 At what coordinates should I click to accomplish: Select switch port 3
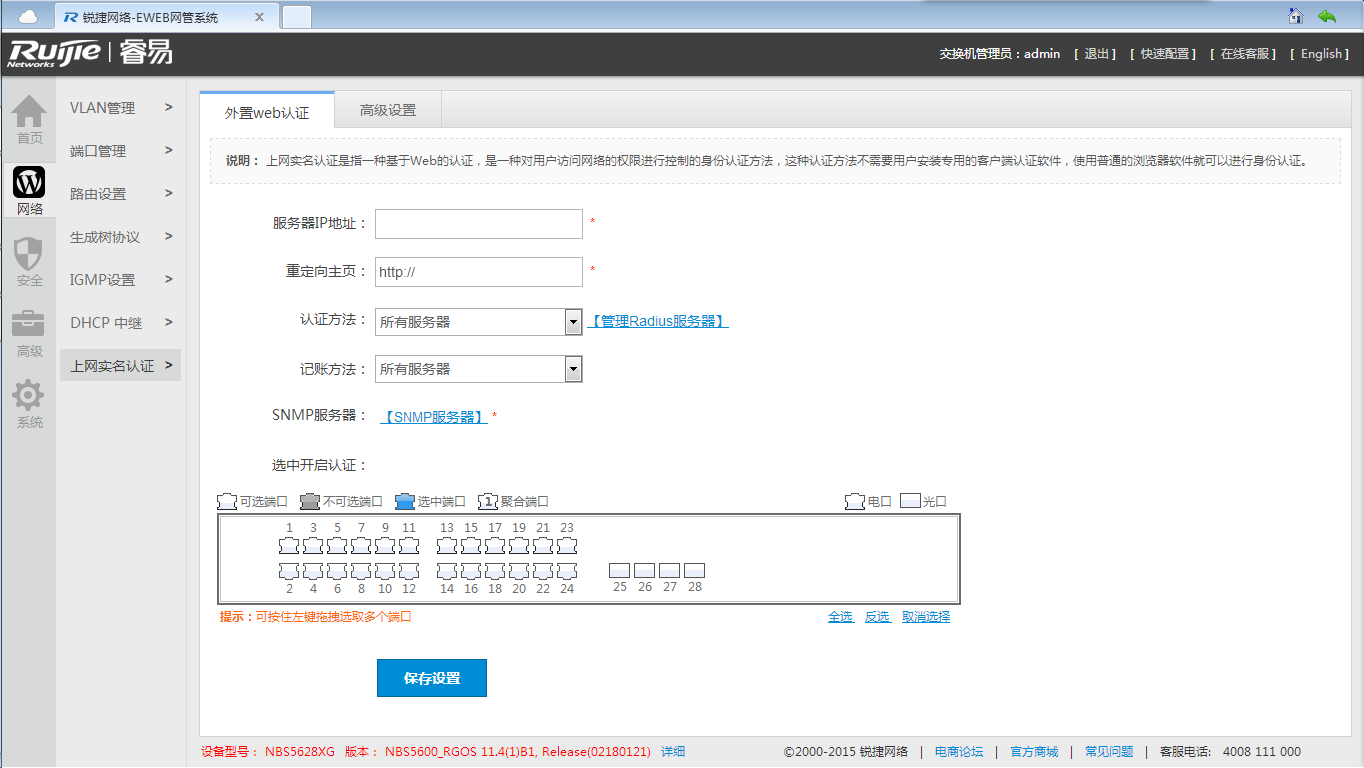pyautogui.click(x=313, y=546)
